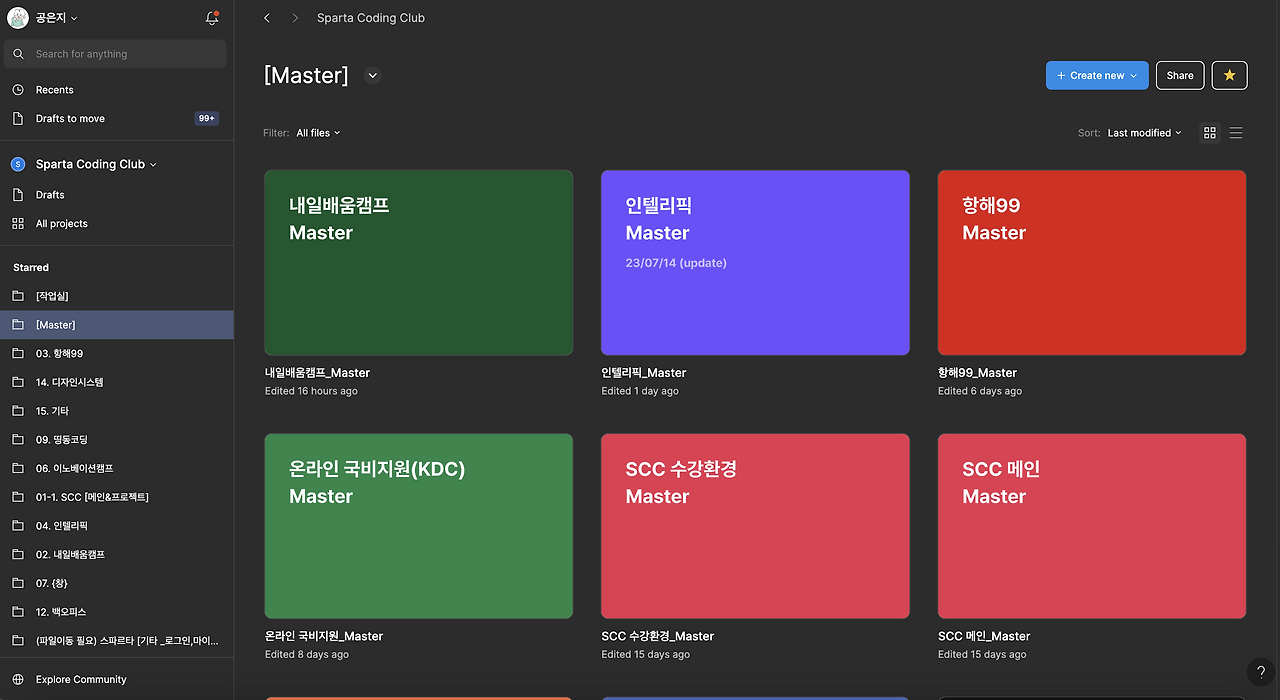1280x700 pixels.
Task: Click folder icon beside 06. 이노베이션캠프
Action: click(18, 468)
